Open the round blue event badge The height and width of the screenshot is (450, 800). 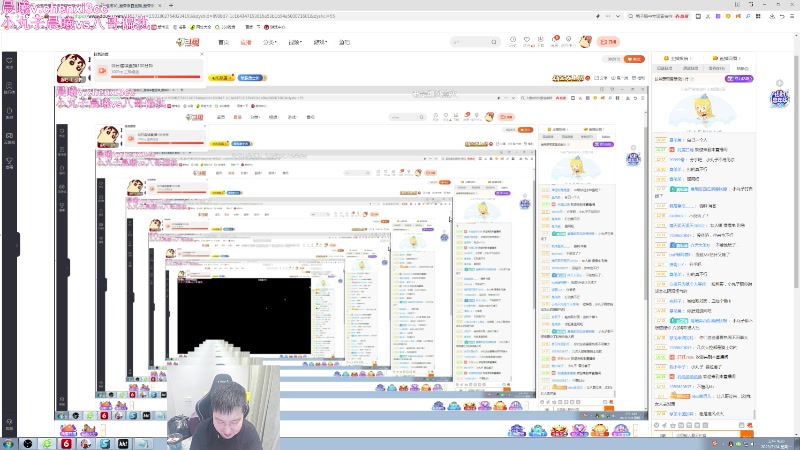click(x=780, y=98)
